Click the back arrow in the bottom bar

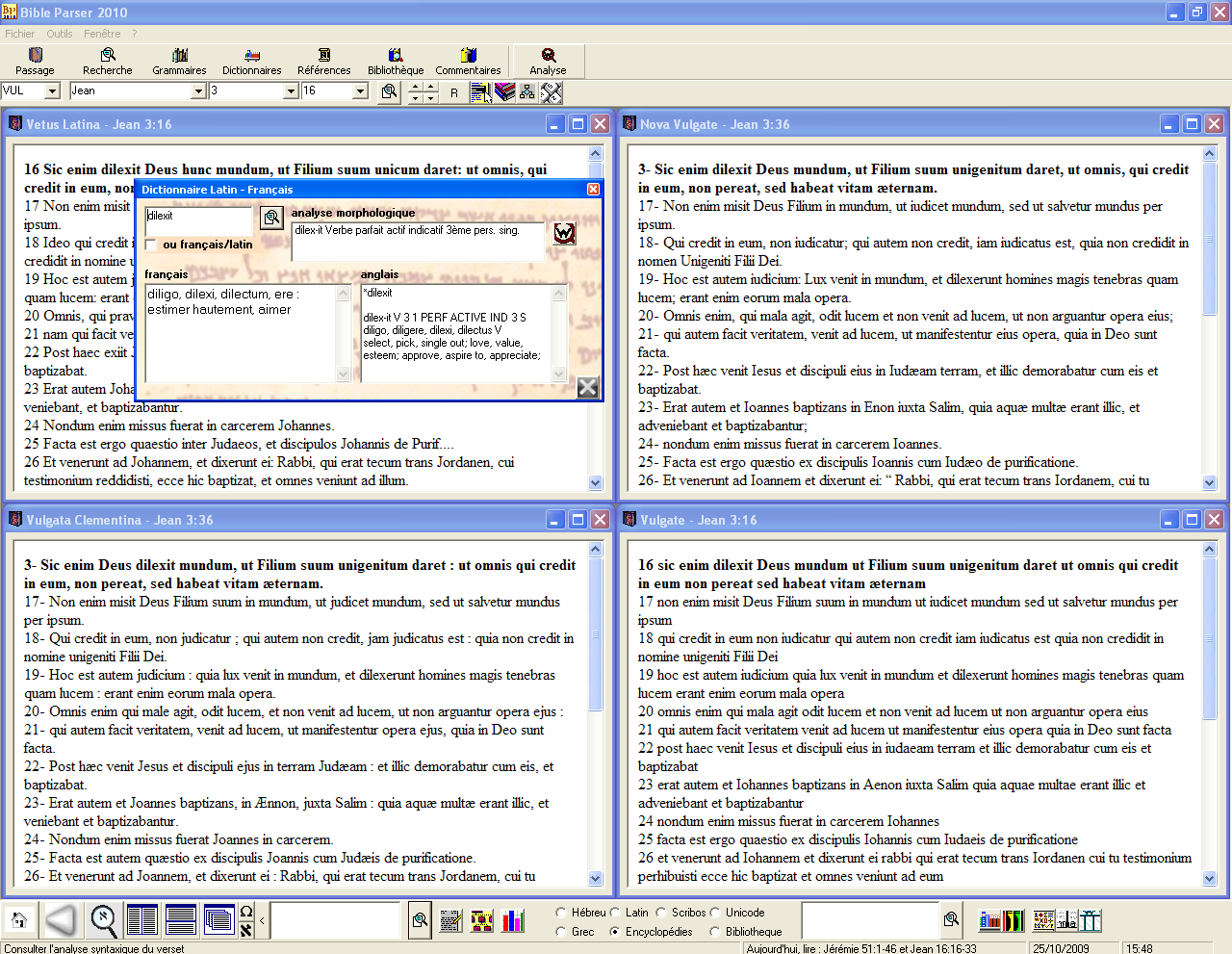coord(60,920)
